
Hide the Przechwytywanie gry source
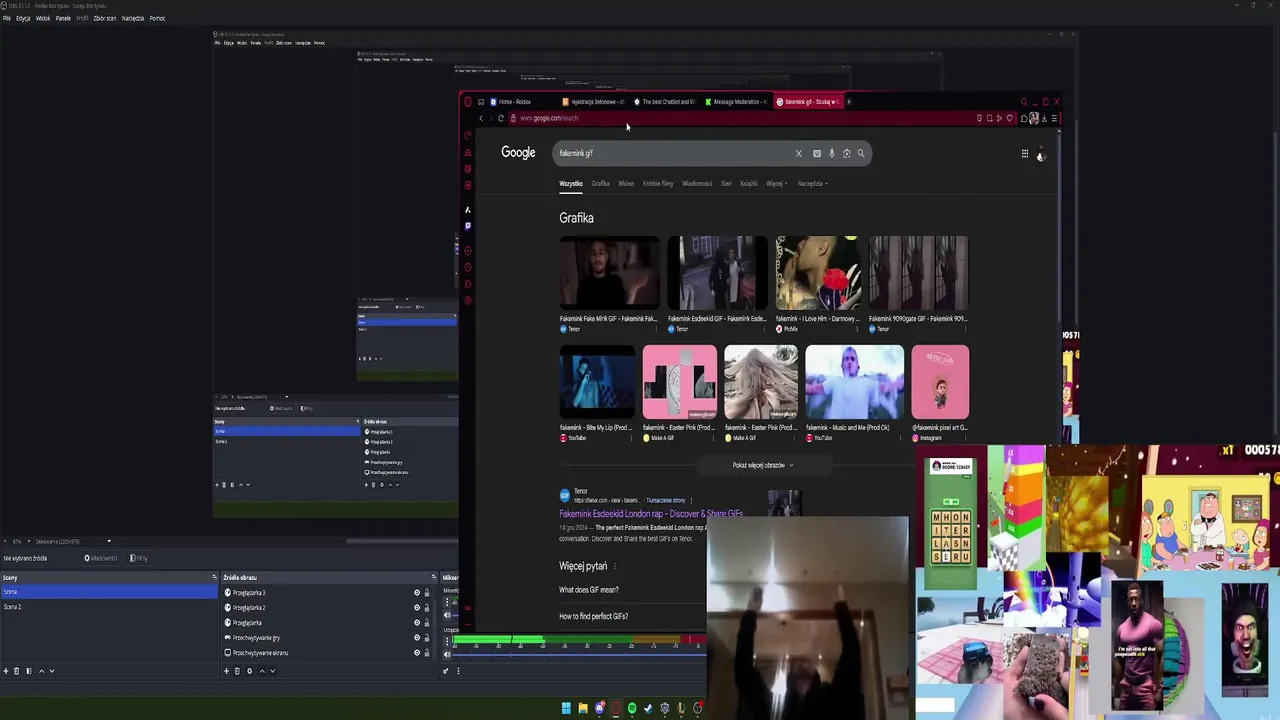417,637
